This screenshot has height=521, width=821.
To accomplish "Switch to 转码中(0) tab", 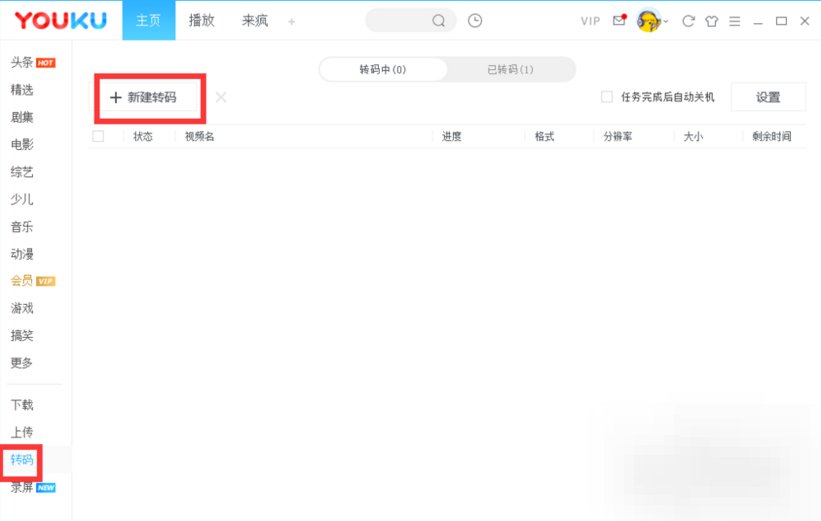I will pos(383,69).
